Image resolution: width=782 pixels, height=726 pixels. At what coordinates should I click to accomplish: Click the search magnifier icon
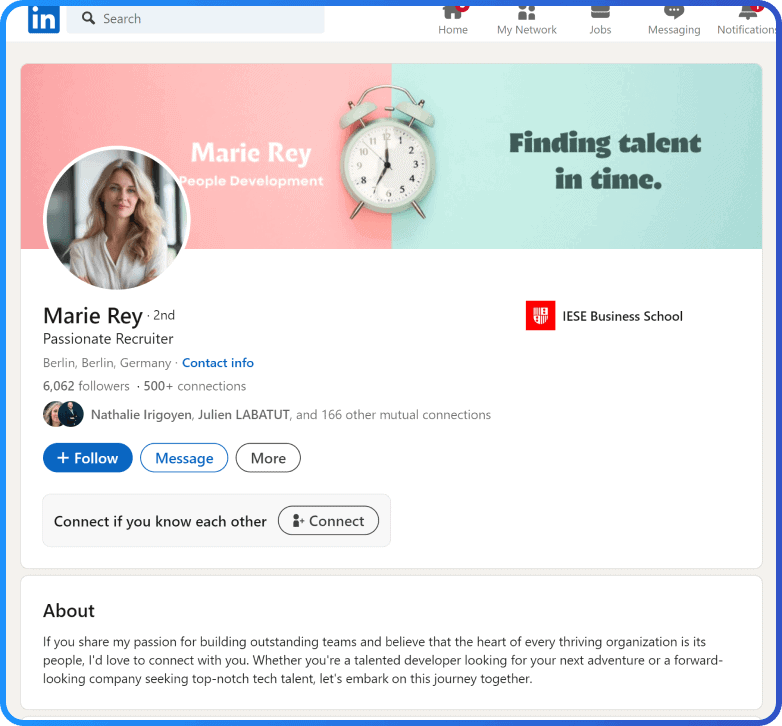pos(88,18)
